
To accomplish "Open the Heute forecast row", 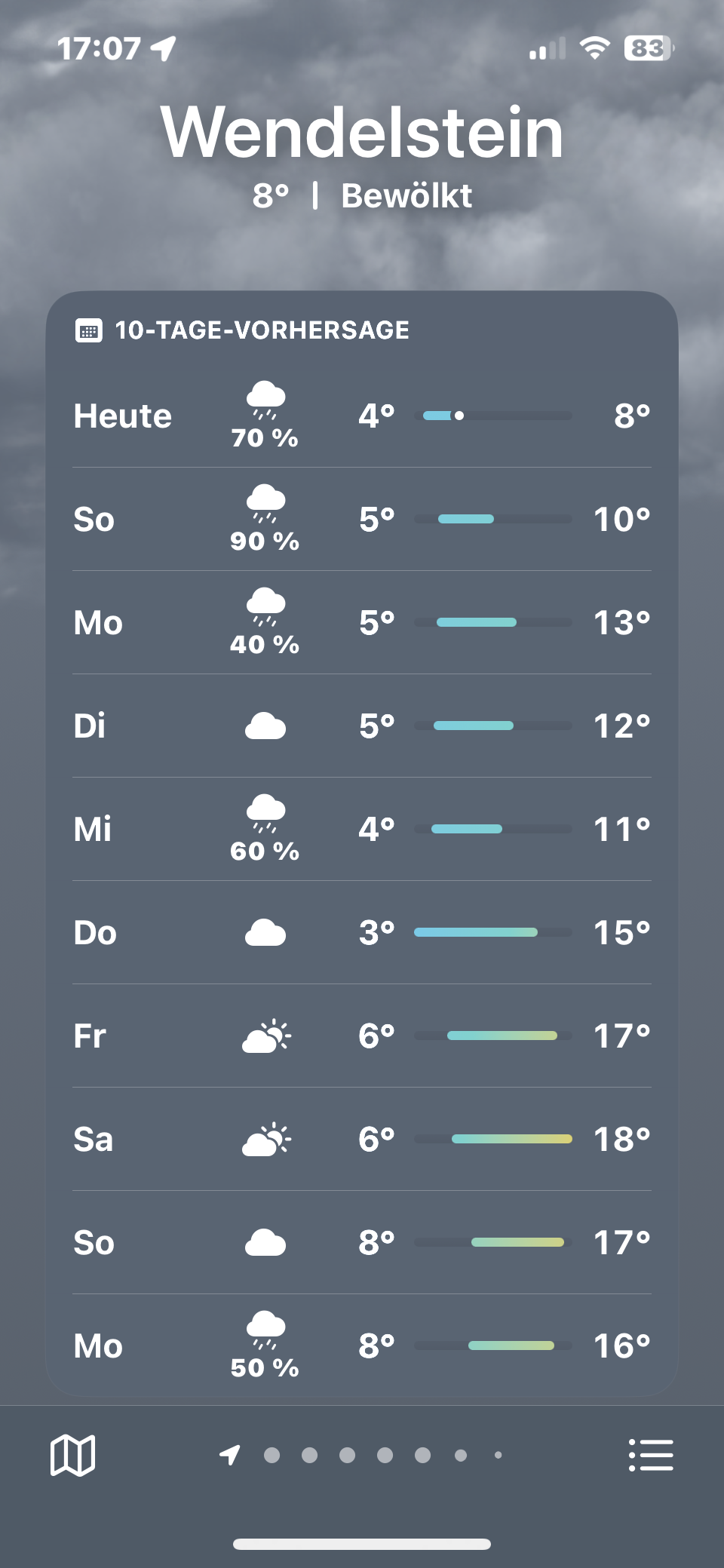I will coord(362,416).
